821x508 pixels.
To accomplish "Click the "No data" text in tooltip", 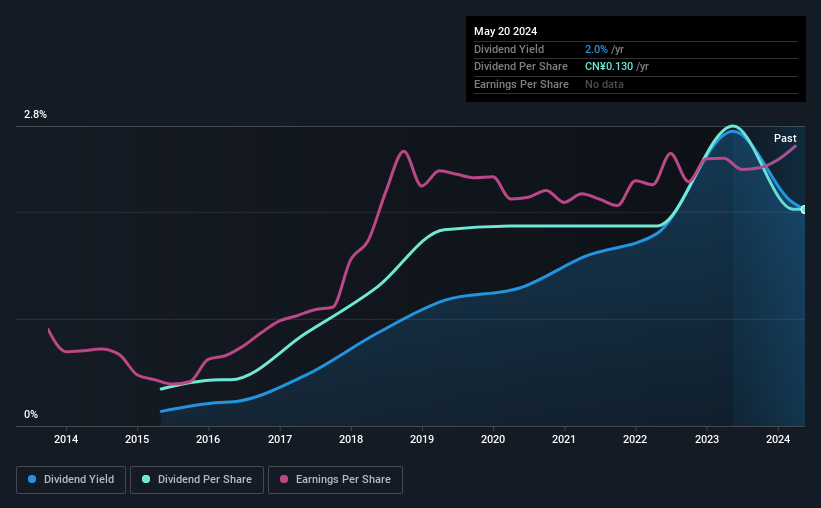I will [x=604, y=84].
